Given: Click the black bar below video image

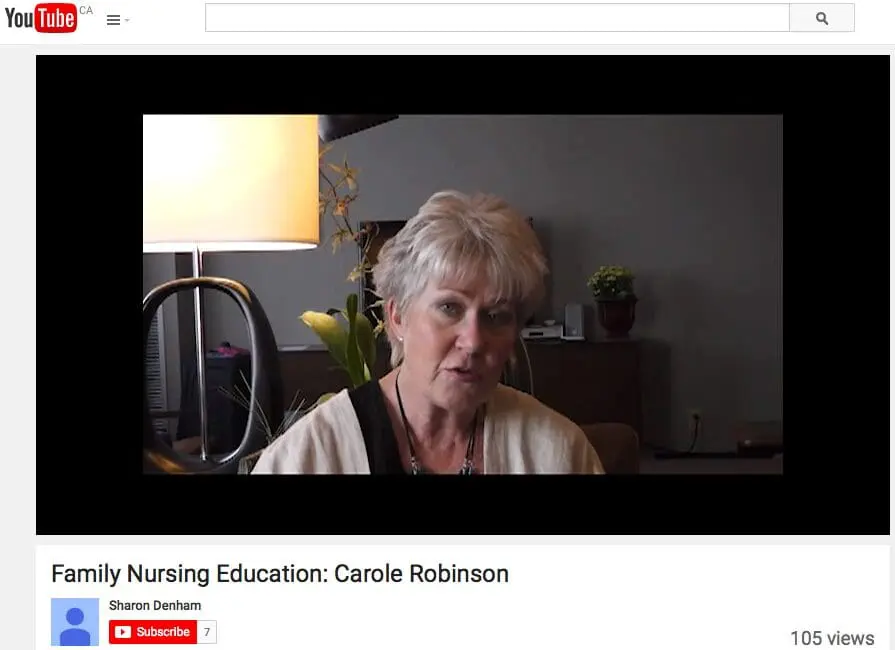Looking at the screenshot, I should 462,504.
